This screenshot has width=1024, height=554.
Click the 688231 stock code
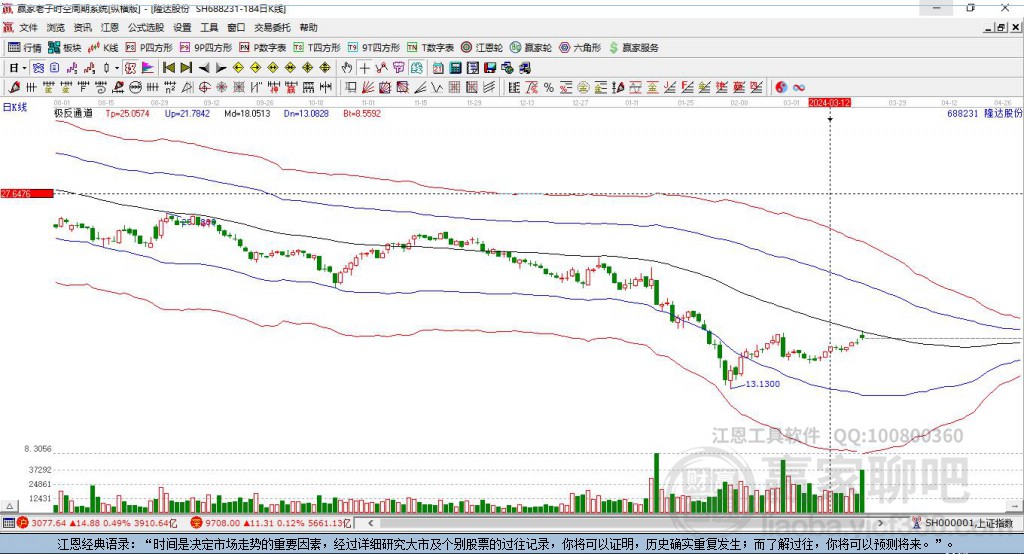click(x=963, y=113)
